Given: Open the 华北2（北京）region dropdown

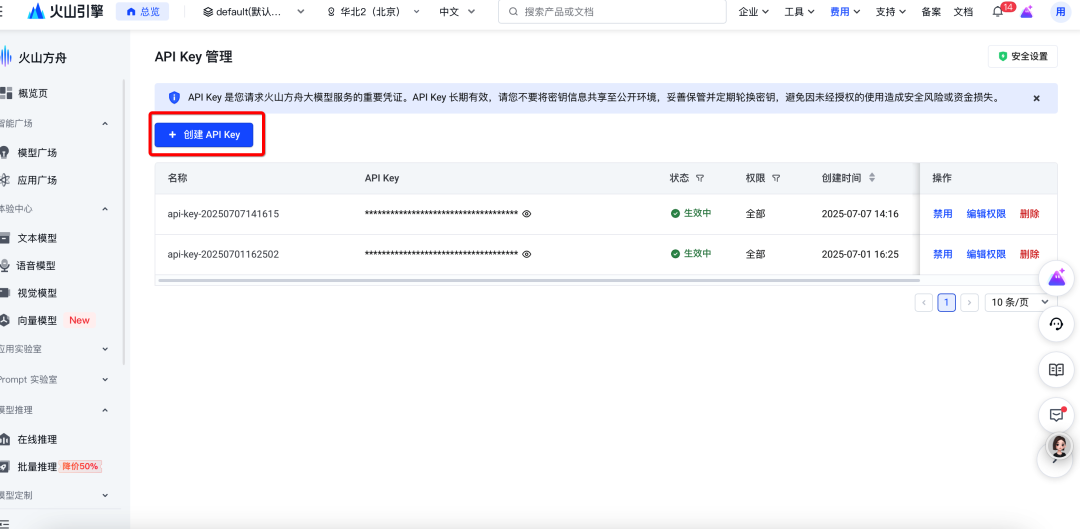Looking at the screenshot, I should pos(373,12).
